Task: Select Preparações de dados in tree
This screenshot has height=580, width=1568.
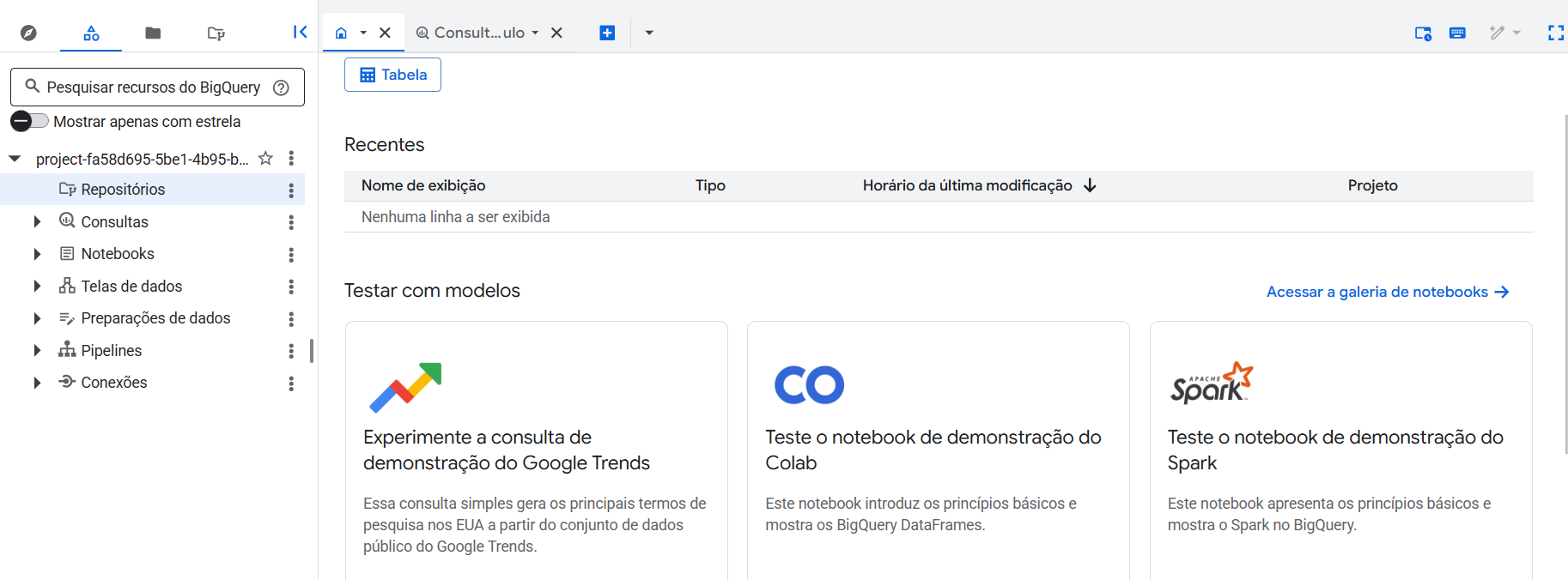Action: [155, 318]
